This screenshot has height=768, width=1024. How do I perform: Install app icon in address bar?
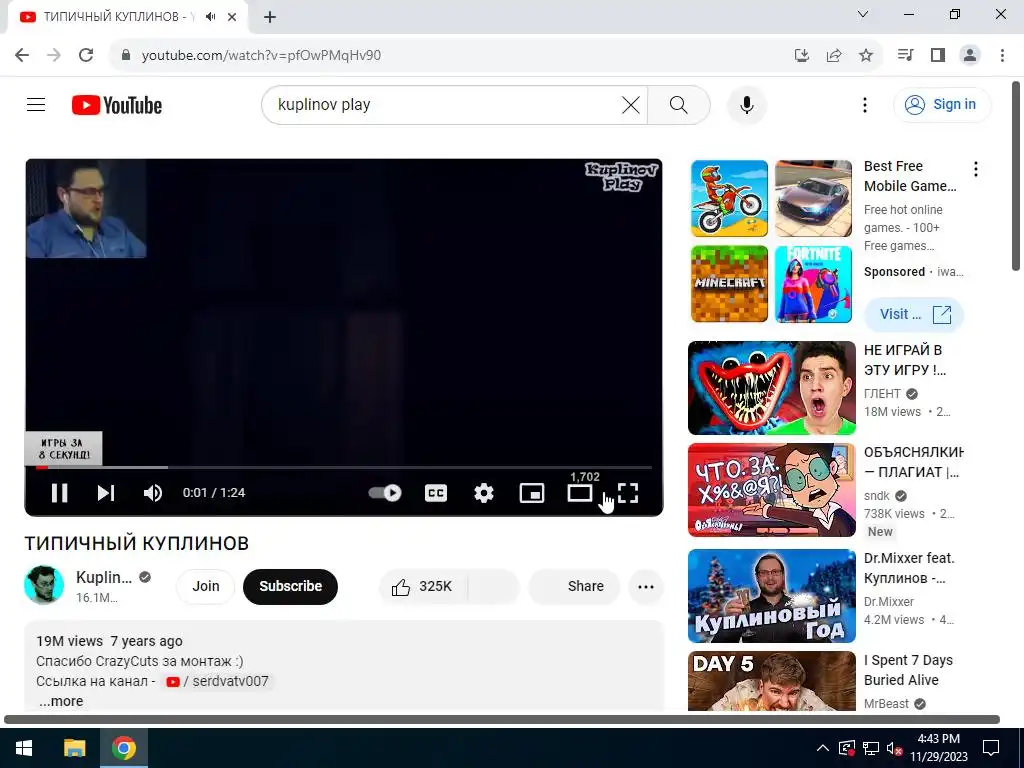tap(802, 55)
